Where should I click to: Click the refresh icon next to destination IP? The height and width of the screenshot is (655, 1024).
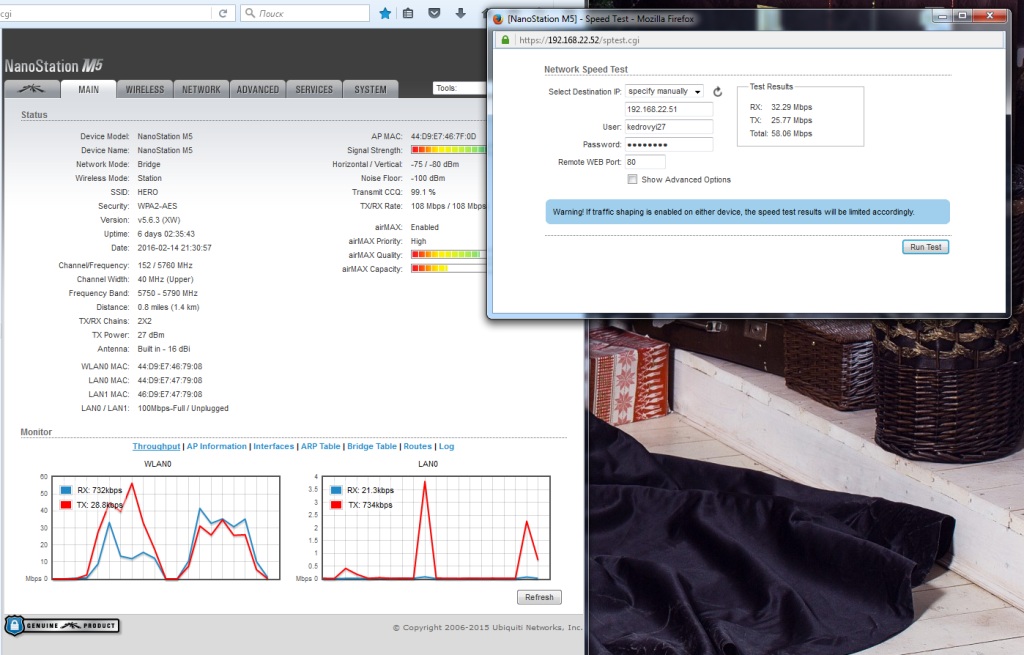click(718, 92)
